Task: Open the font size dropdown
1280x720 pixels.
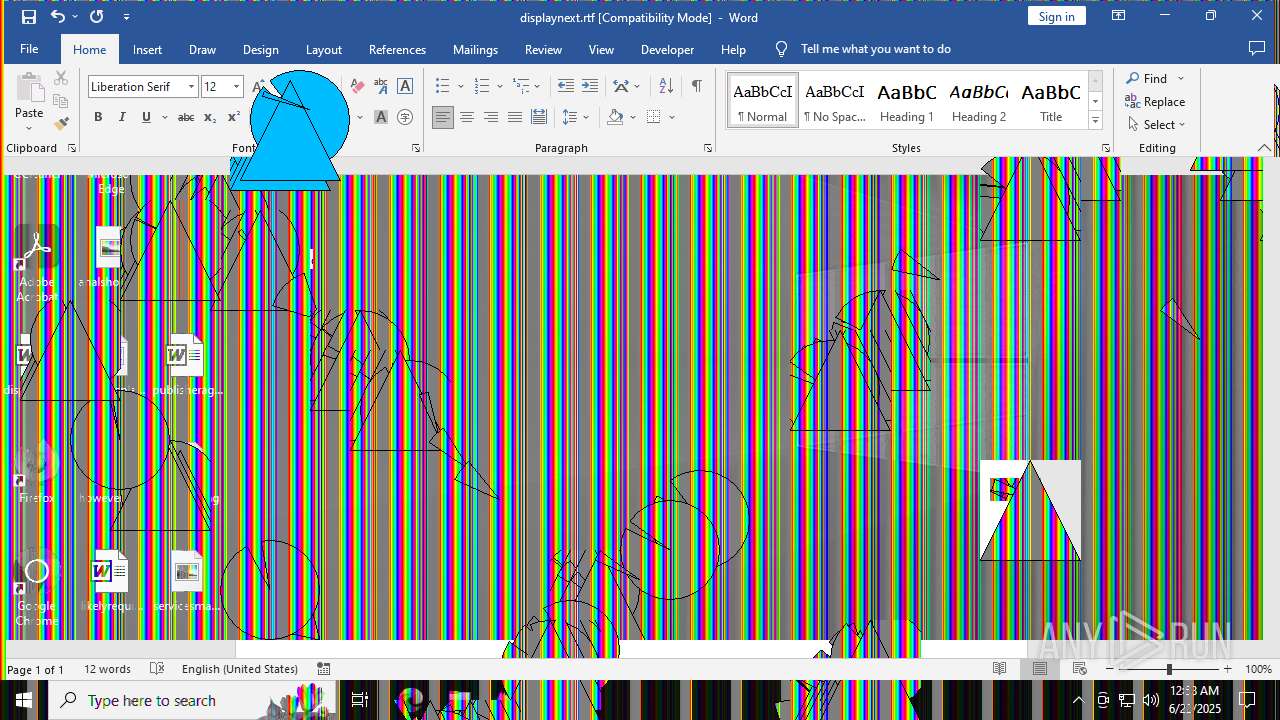Action: (236, 87)
